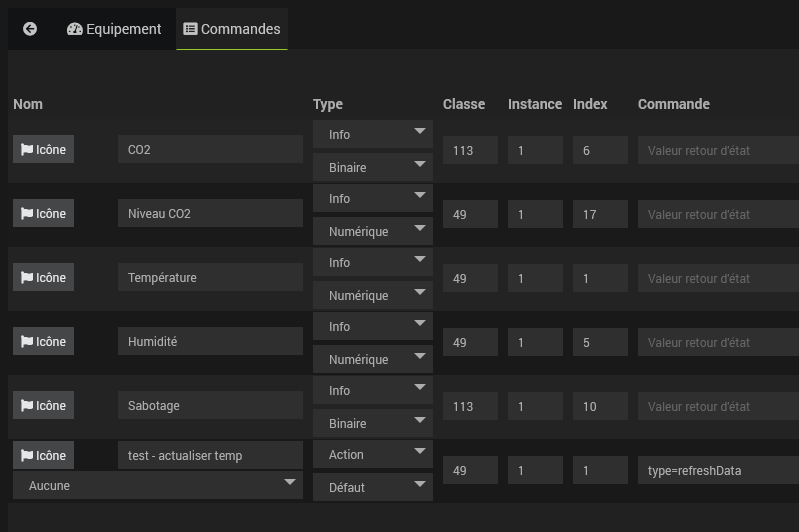Open the Numérique dropdown for Niveau CO2
The image size is (799, 532).
372,232
